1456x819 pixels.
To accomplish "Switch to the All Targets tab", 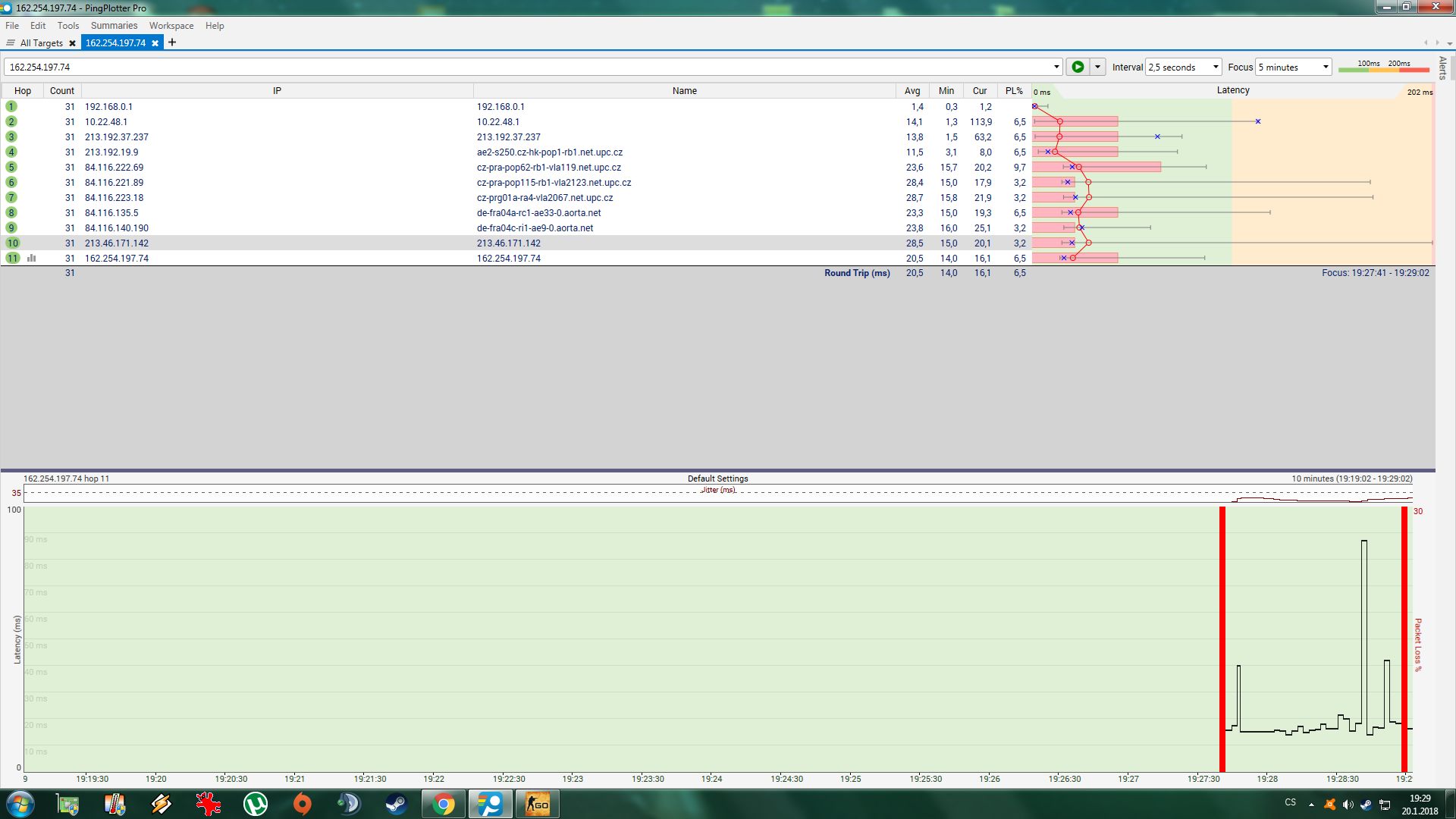I will click(41, 43).
